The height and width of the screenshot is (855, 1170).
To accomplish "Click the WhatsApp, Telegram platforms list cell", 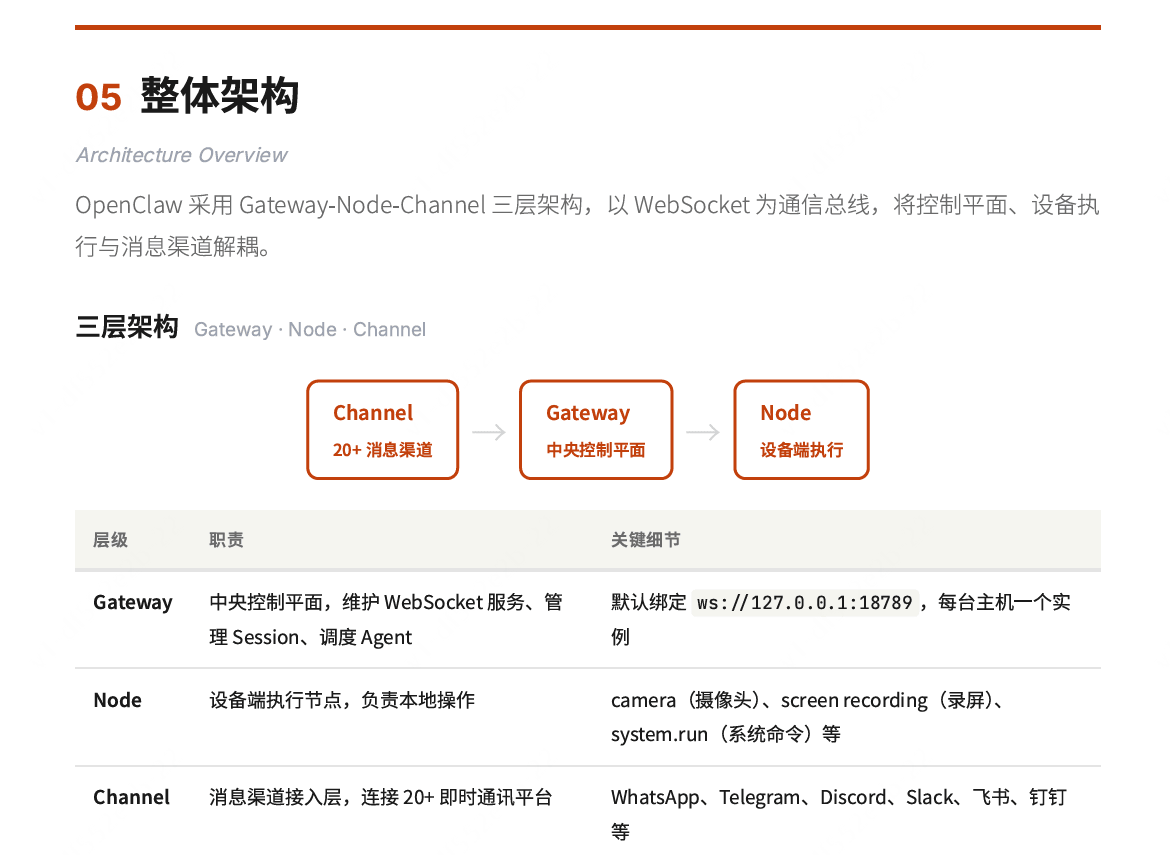I will [x=838, y=798].
